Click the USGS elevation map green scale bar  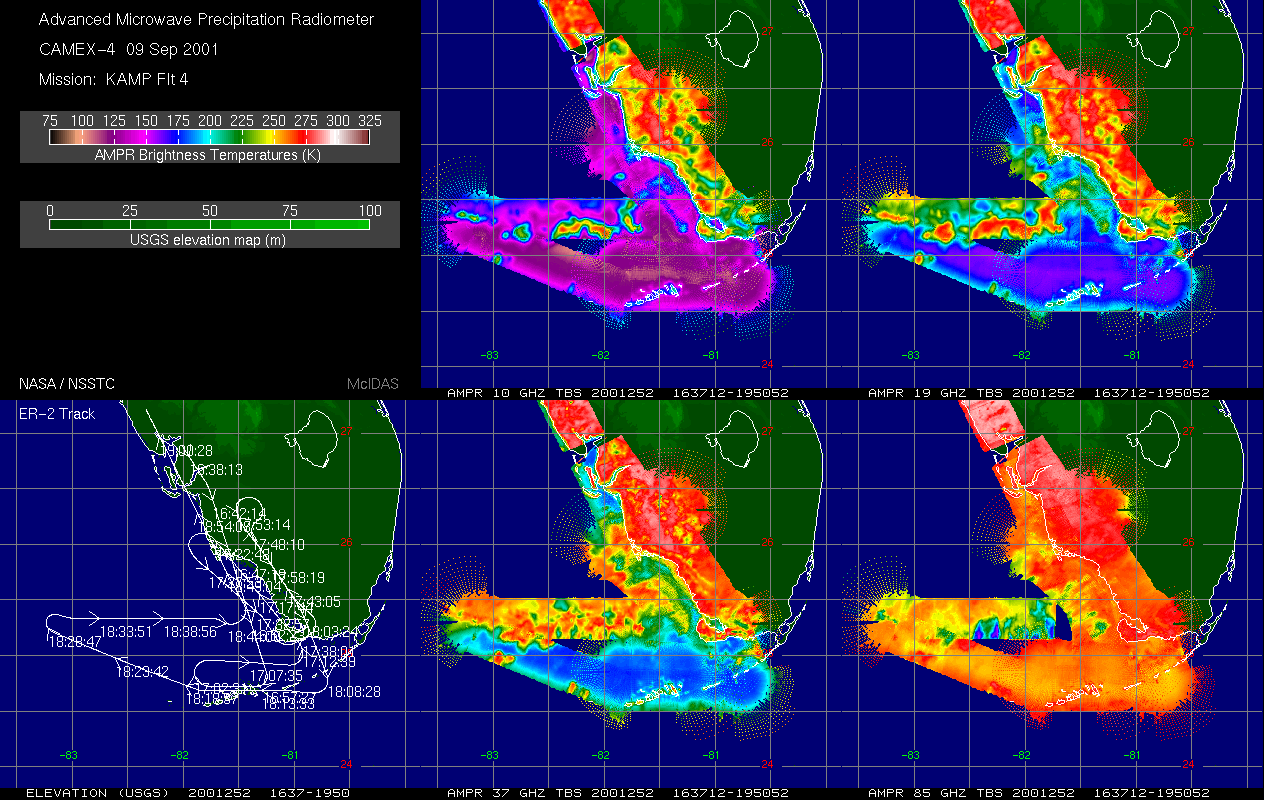click(209, 225)
